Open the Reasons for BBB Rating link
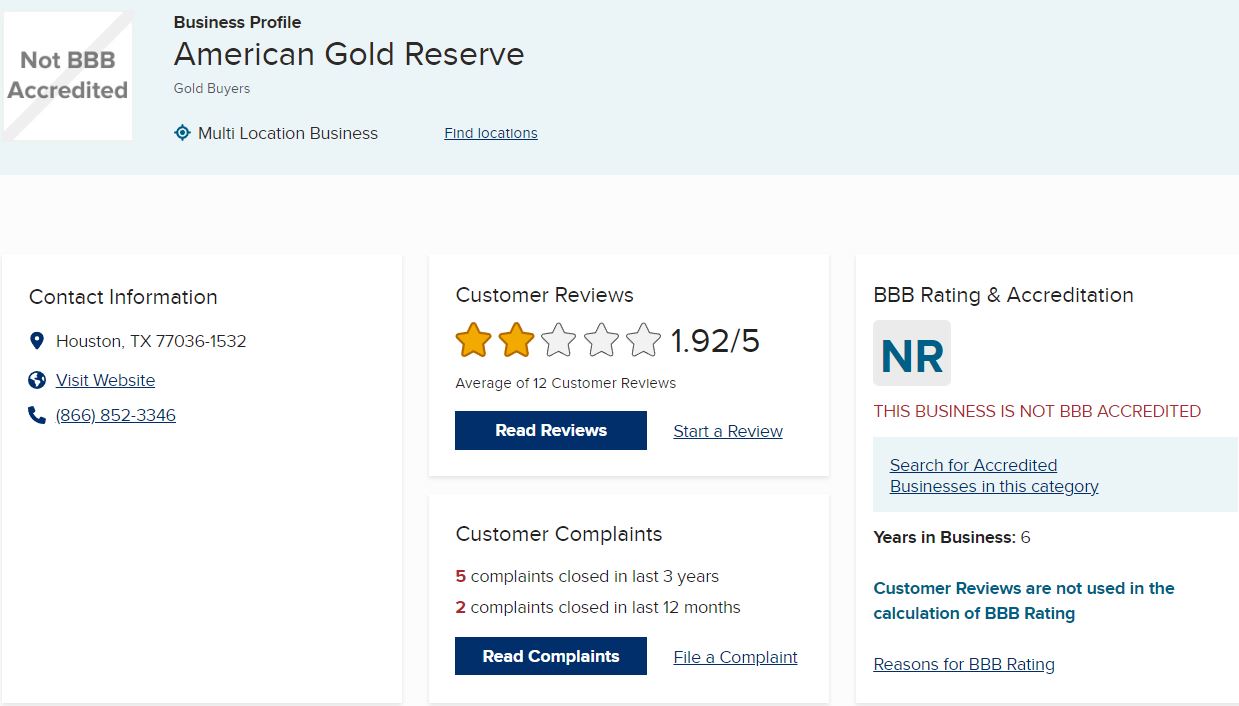Screen dimensions: 1239x706 tap(964, 664)
